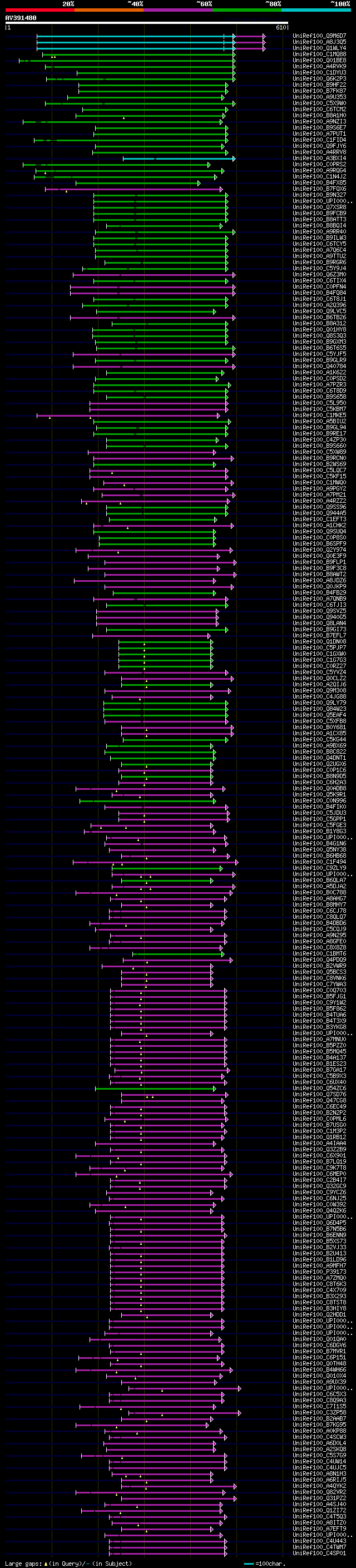Open hit UniRef100_A4RVK9

click(319, 66)
